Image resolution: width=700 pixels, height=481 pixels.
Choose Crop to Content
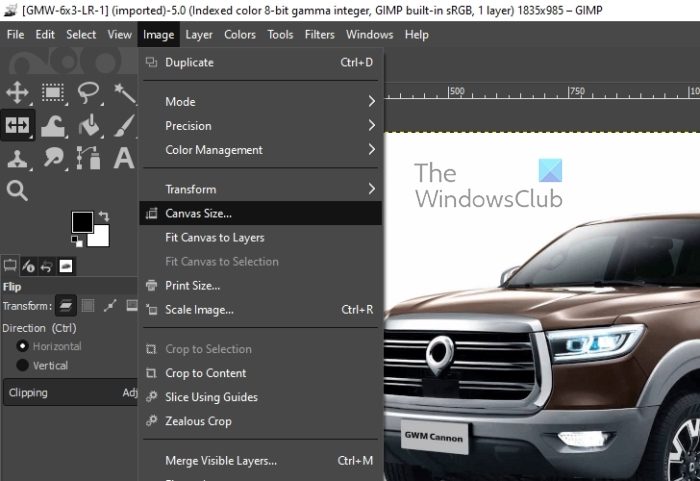tap(261, 373)
